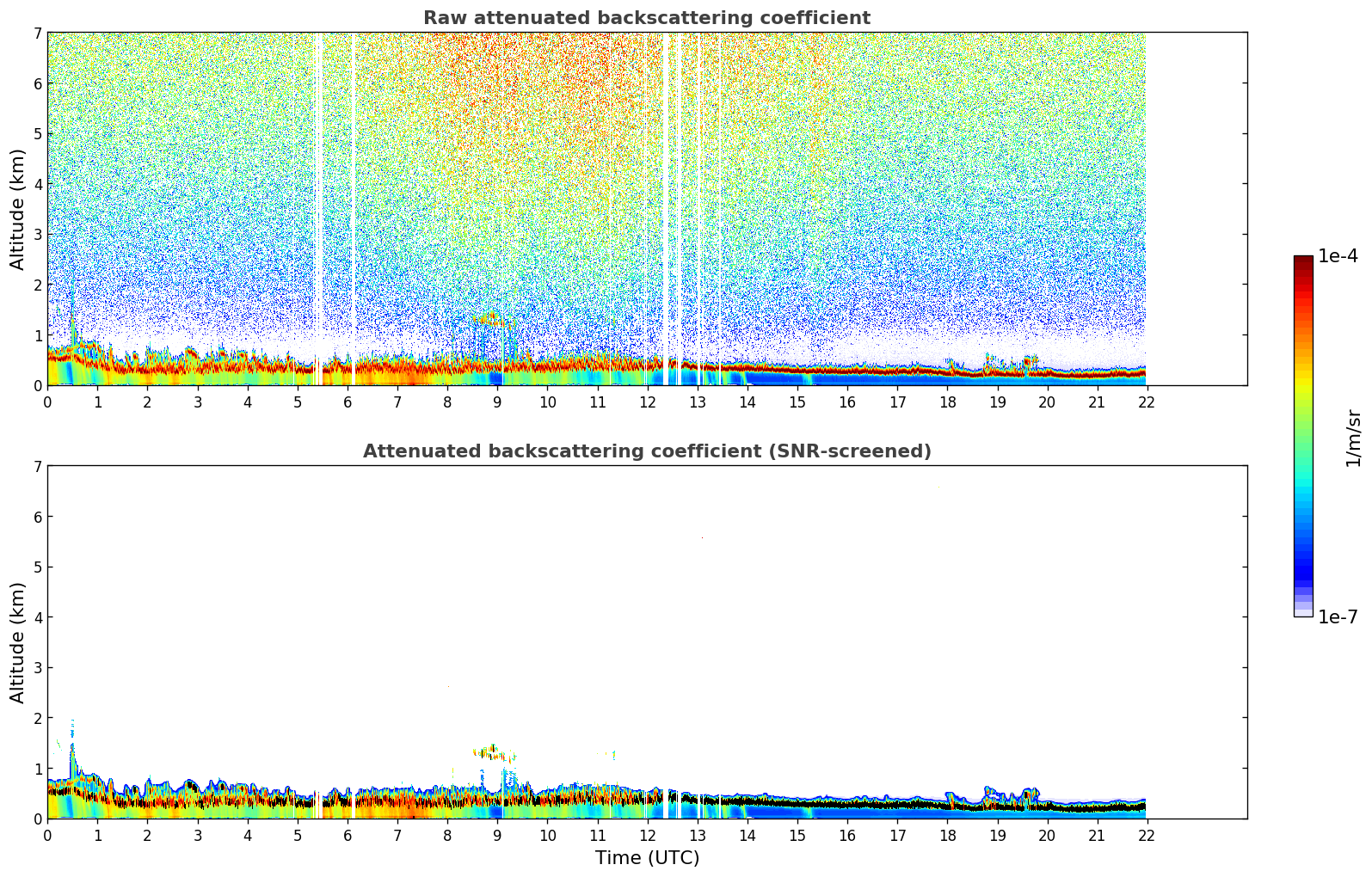The image size is (1372, 877).
Task: Click altitude tick 7 on the top plot
Action: coord(38,33)
